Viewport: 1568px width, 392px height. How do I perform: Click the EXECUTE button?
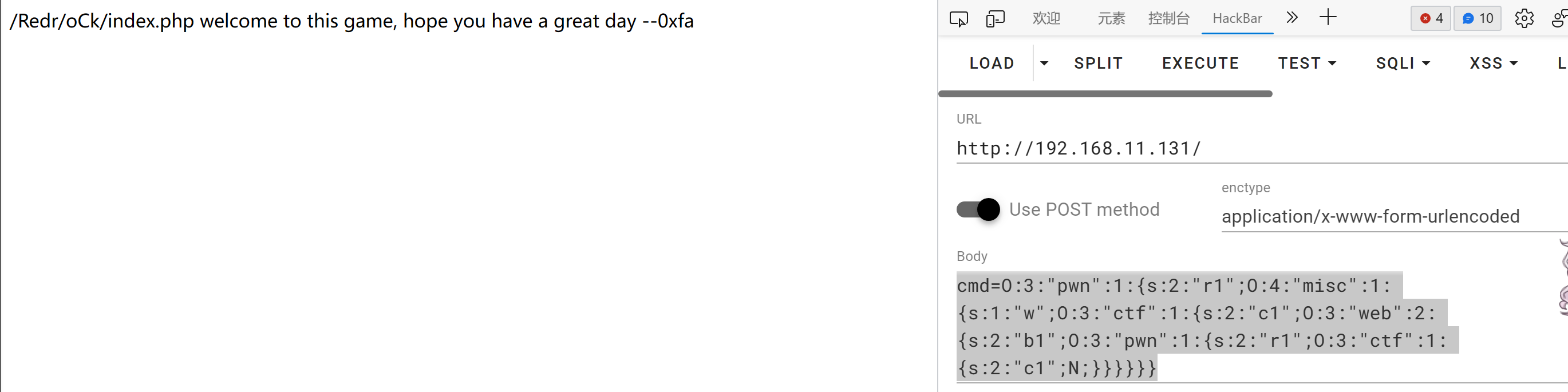pos(1200,63)
